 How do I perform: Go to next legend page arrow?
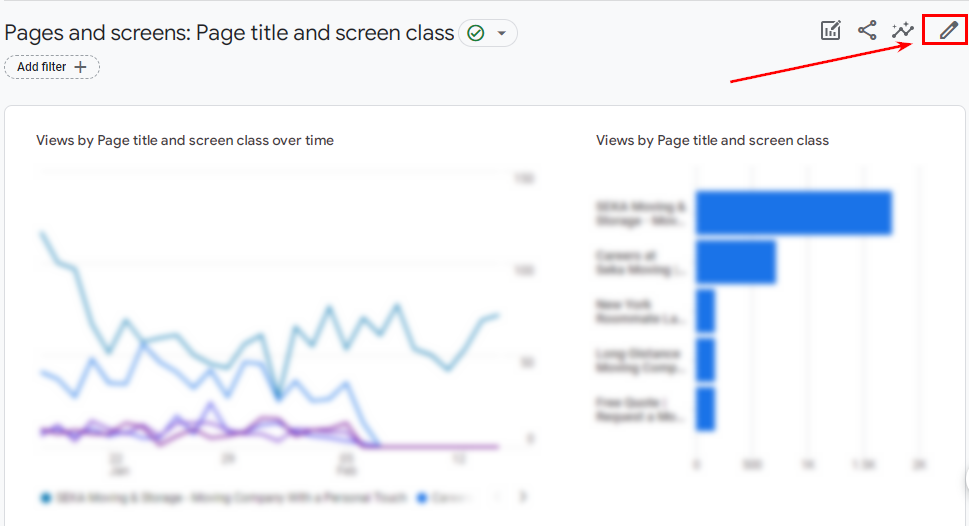point(523,497)
